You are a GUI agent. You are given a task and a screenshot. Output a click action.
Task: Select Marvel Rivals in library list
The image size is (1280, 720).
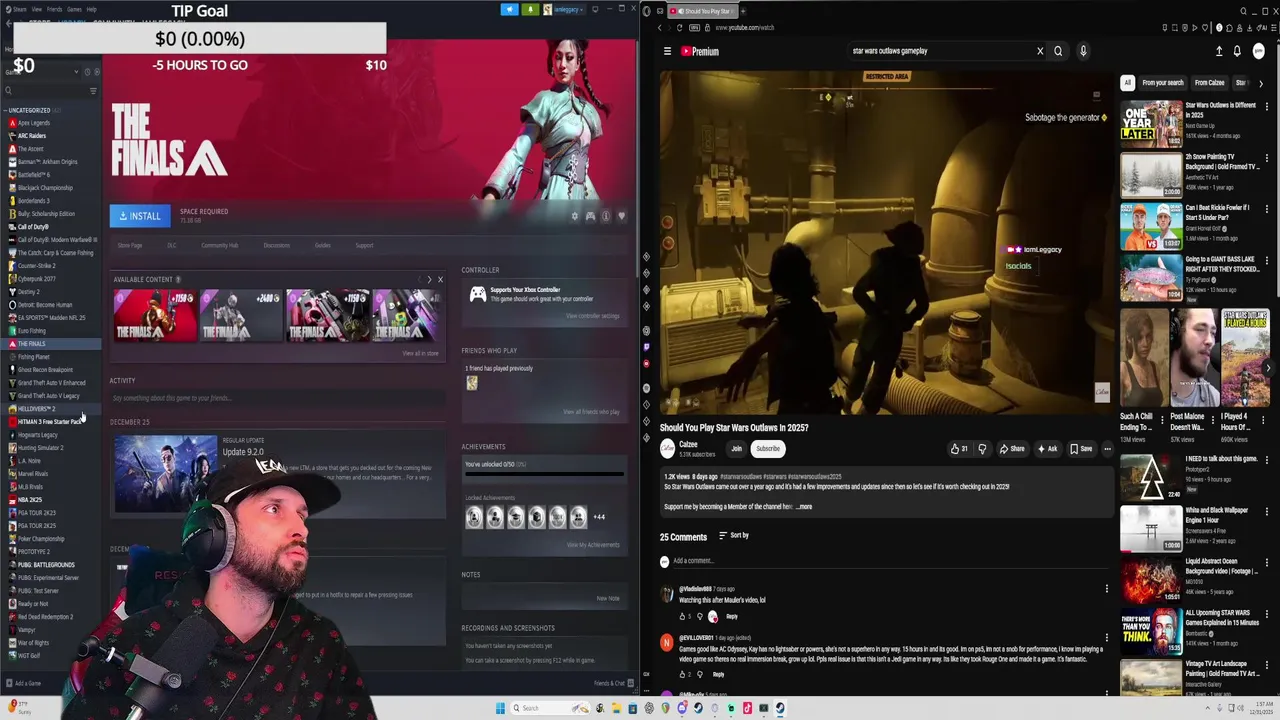point(33,474)
